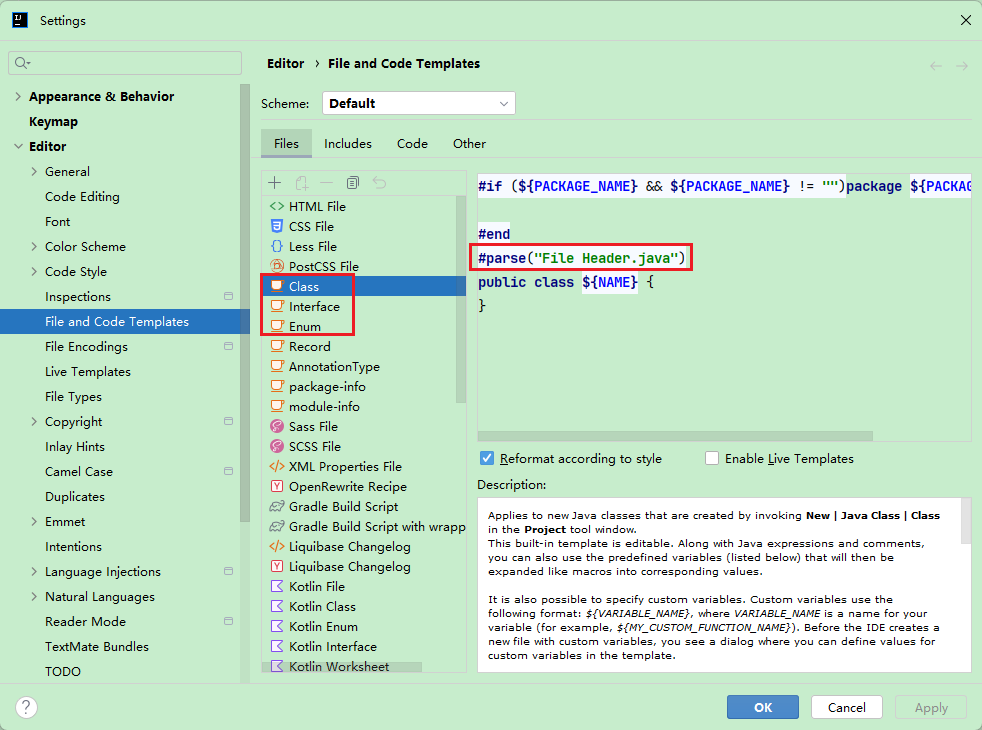Select the CSS File template

311,226
